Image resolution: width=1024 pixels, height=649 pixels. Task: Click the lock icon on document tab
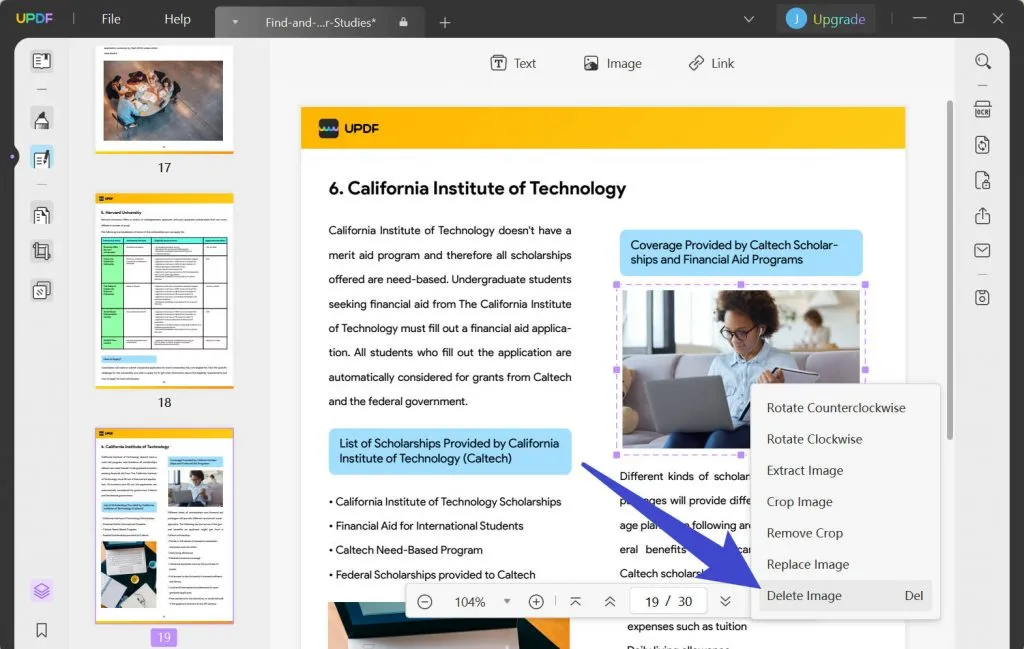point(404,22)
